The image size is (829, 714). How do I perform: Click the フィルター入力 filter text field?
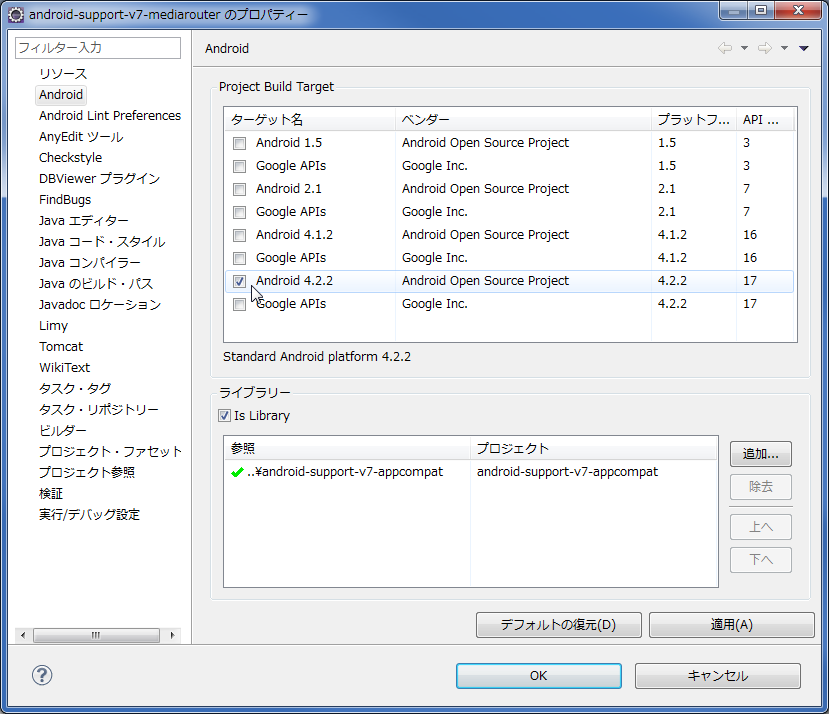[98, 48]
